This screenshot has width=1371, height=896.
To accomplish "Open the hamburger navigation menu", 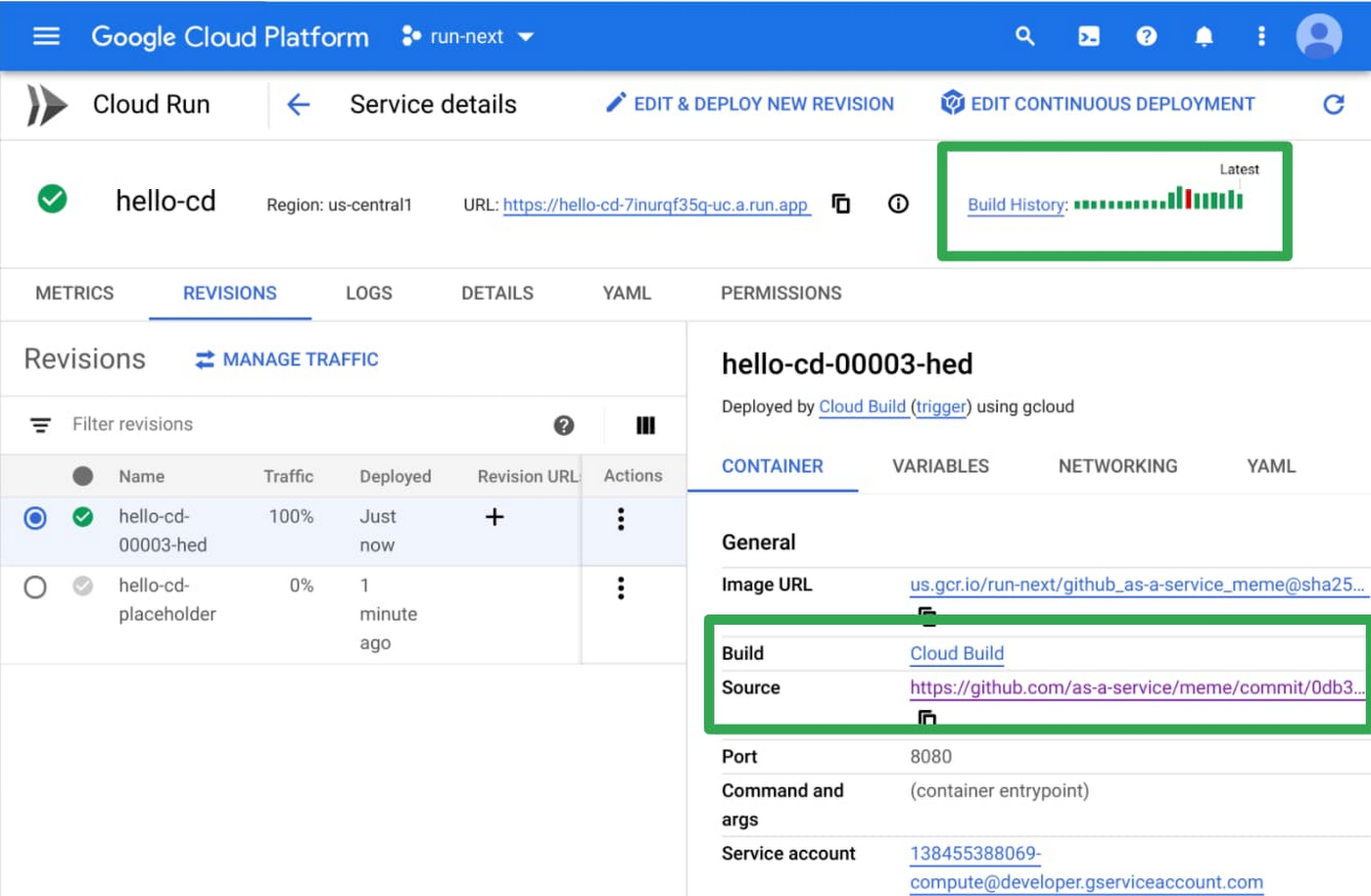I will tap(46, 36).
